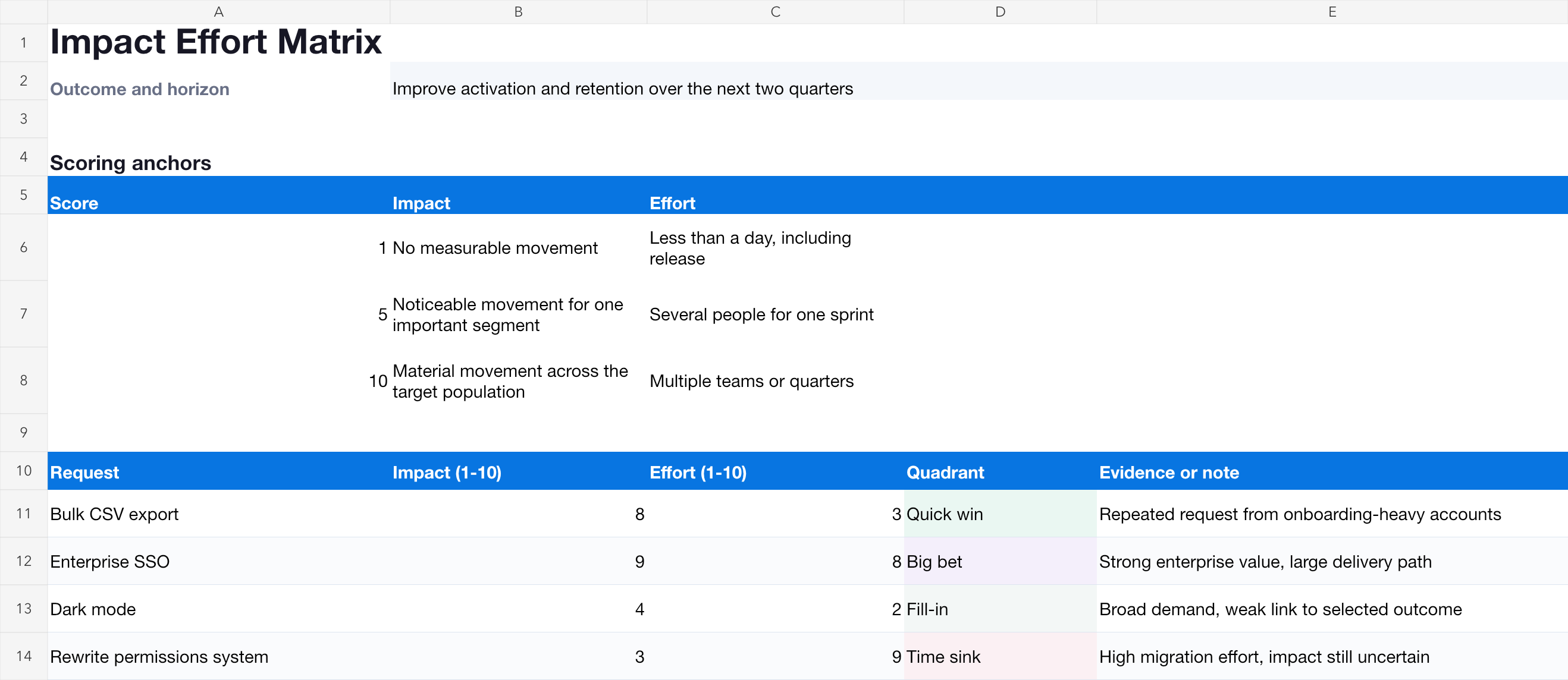Click the 'Evidence or note' header cell
This screenshot has height=680, width=1568.
[1332, 471]
